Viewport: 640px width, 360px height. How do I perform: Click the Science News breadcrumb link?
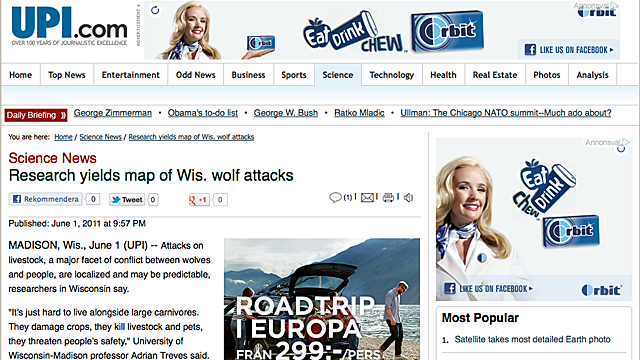100,137
